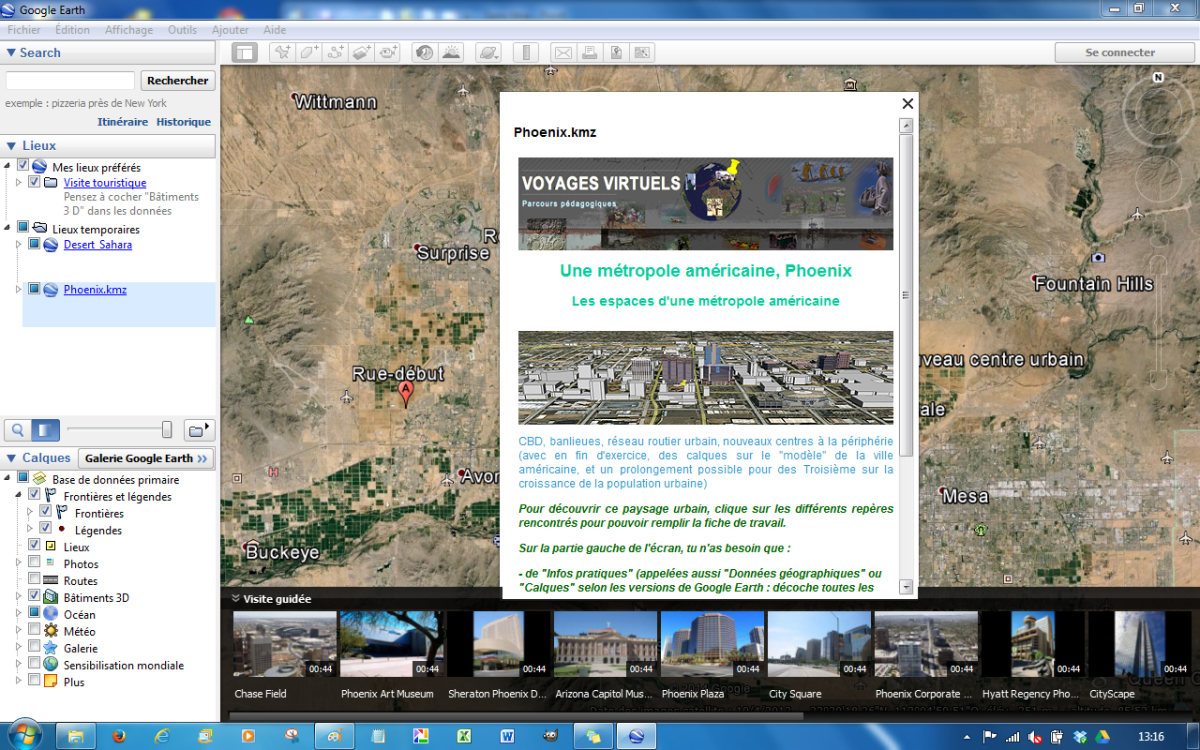Start the Record a Tour tool

click(389, 52)
